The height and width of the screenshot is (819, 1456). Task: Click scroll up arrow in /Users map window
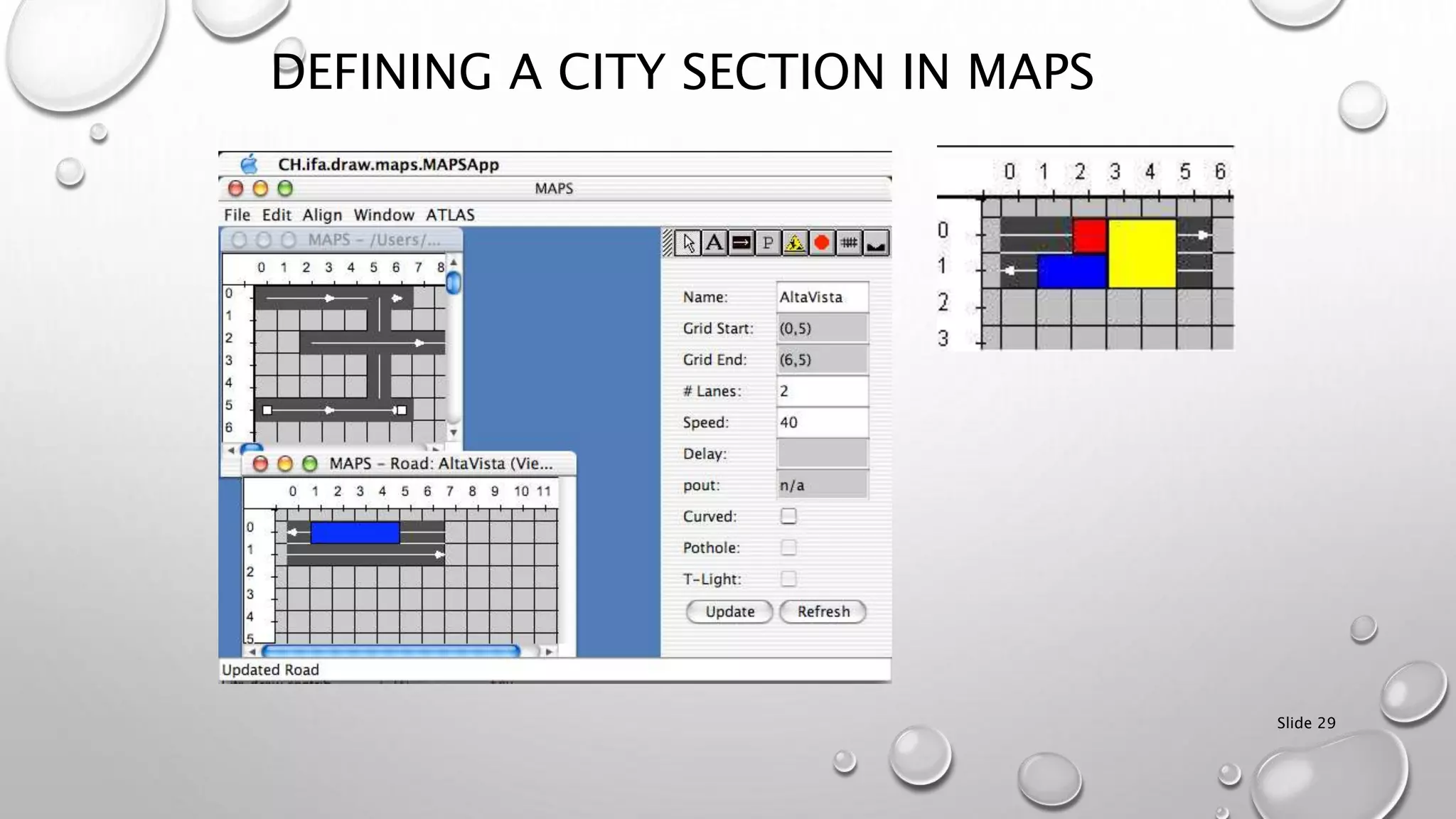click(x=454, y=263)
